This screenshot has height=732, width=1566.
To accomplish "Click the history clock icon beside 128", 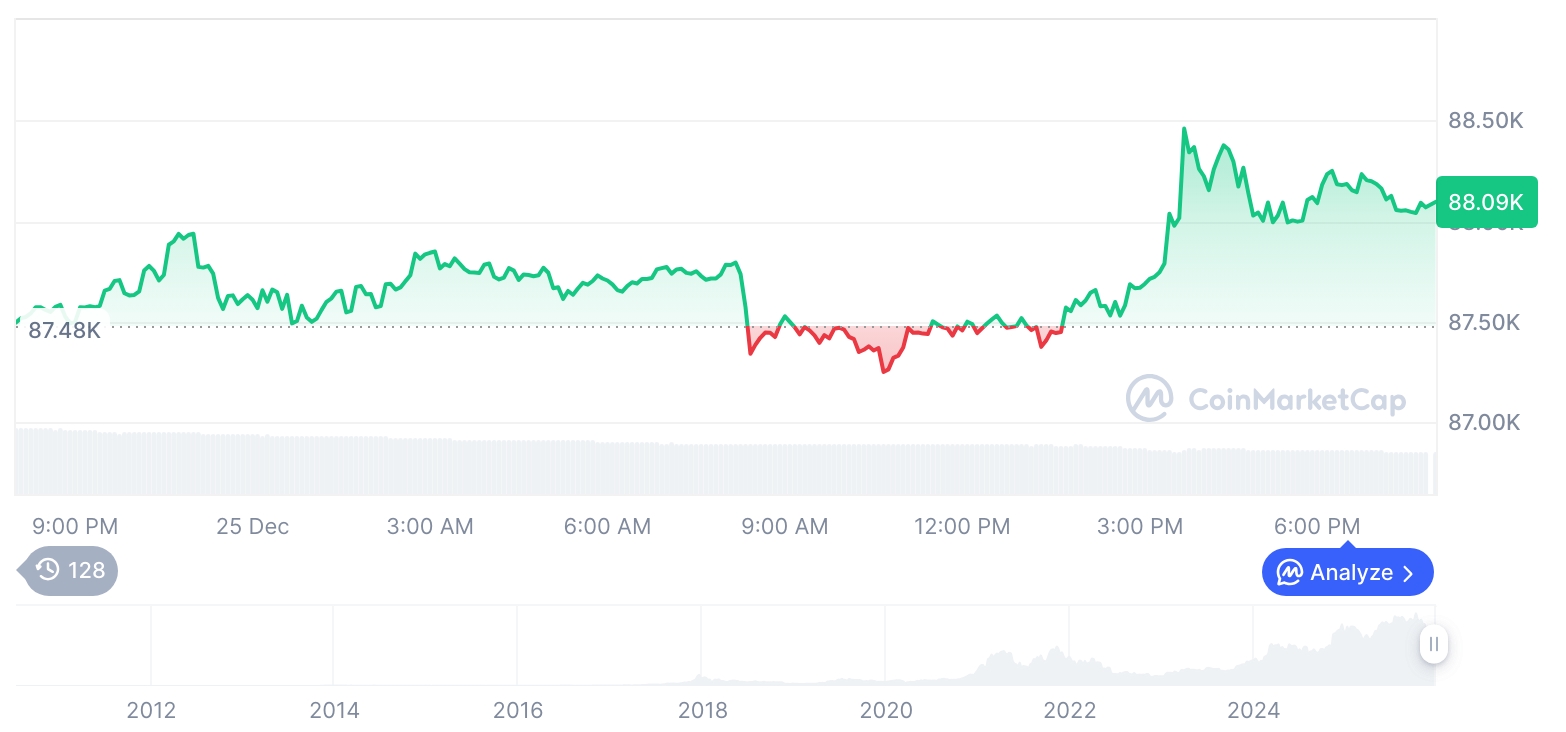I will pyautogui.click(x=47, y=570).
